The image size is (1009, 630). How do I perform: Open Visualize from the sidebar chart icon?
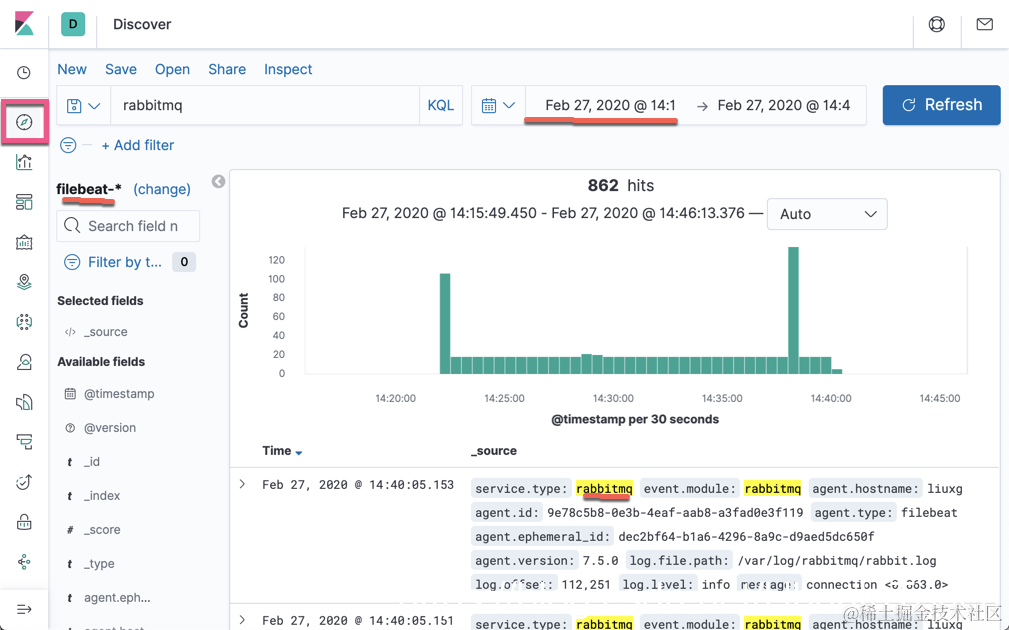coord(24,162)
